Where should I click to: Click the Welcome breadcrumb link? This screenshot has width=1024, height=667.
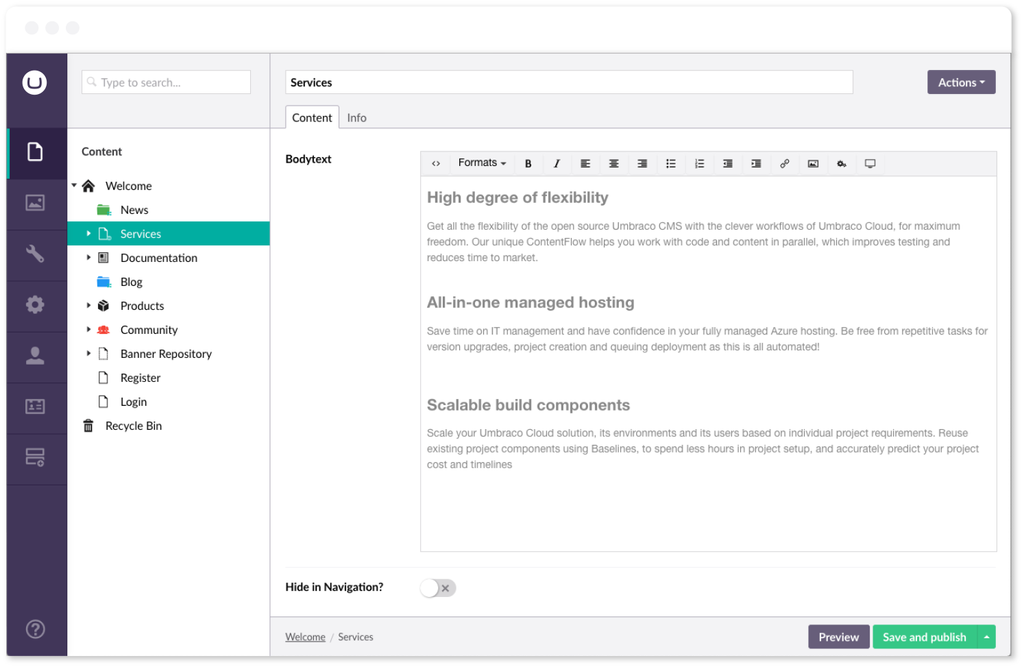tap(305, 637)
